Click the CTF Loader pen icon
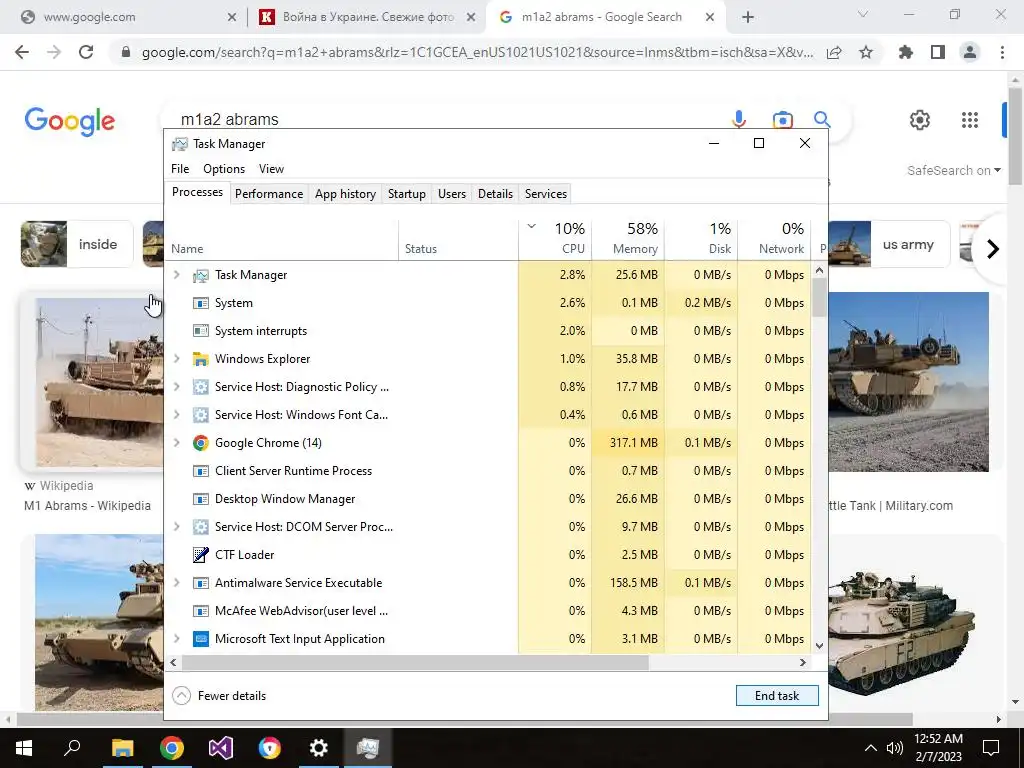Viewport: 1024px width, 768px height. coord(200,555)
